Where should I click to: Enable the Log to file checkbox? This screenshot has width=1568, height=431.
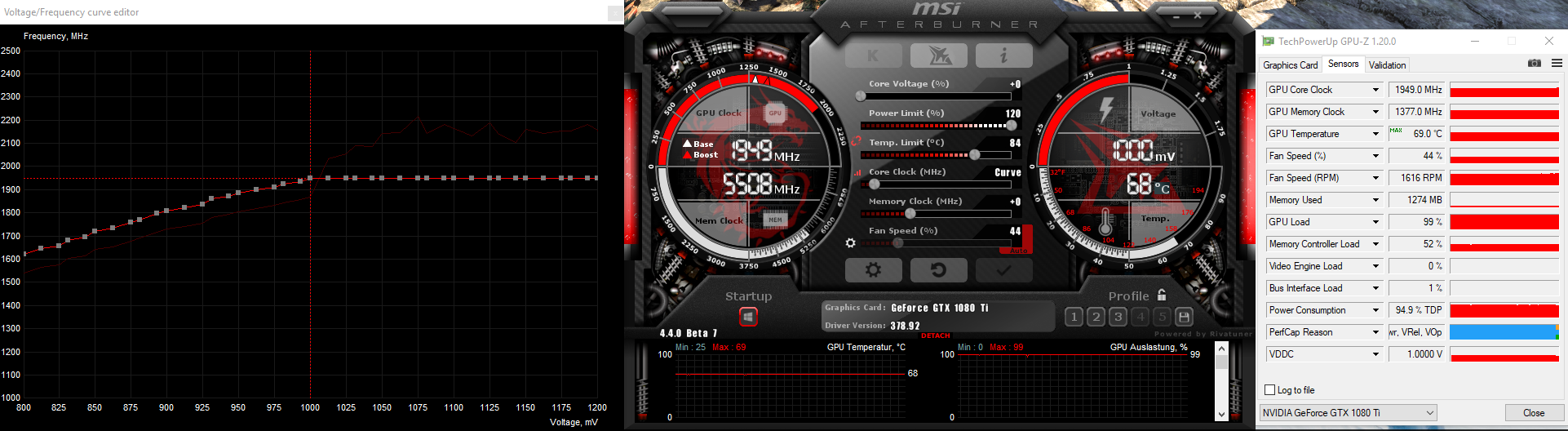(x=1269, y=390)
